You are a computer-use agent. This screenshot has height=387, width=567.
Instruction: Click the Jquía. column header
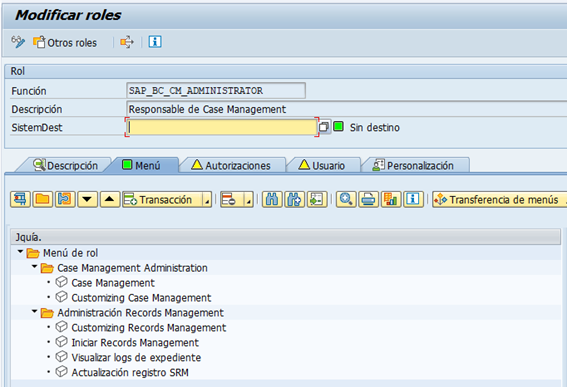pos(286,237)
